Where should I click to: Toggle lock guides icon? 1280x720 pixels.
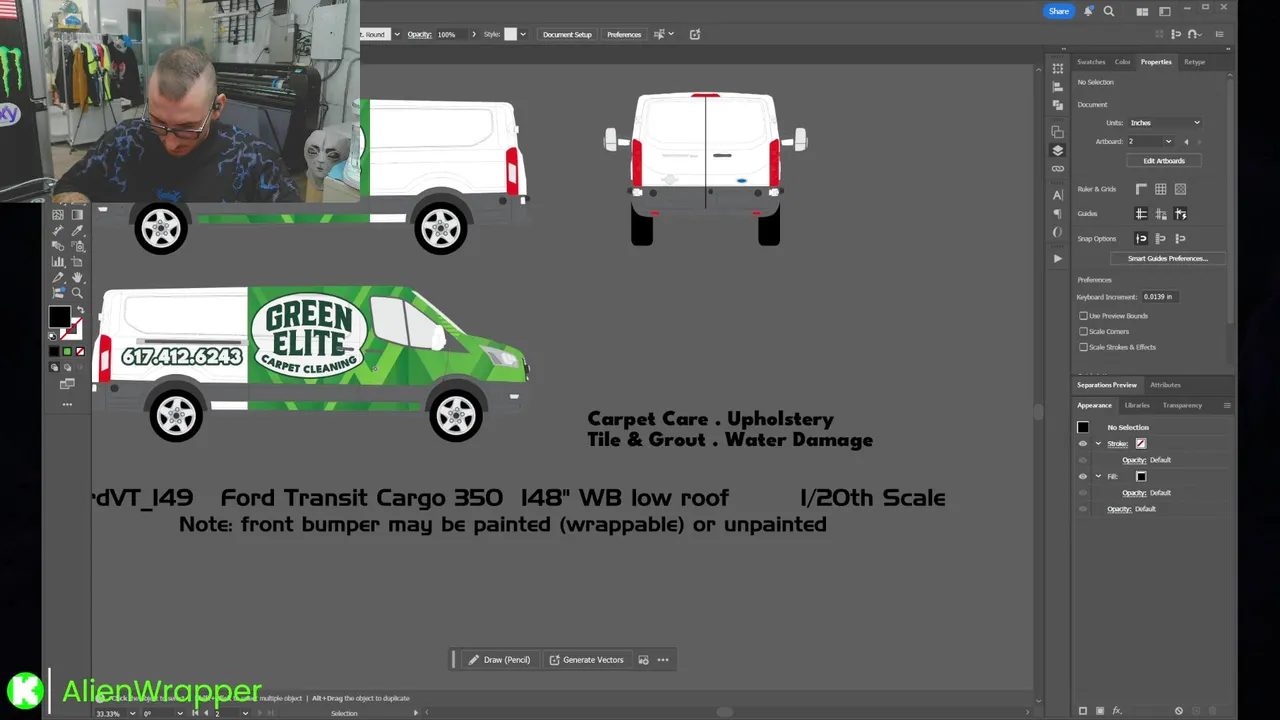tap(1160, 213)
